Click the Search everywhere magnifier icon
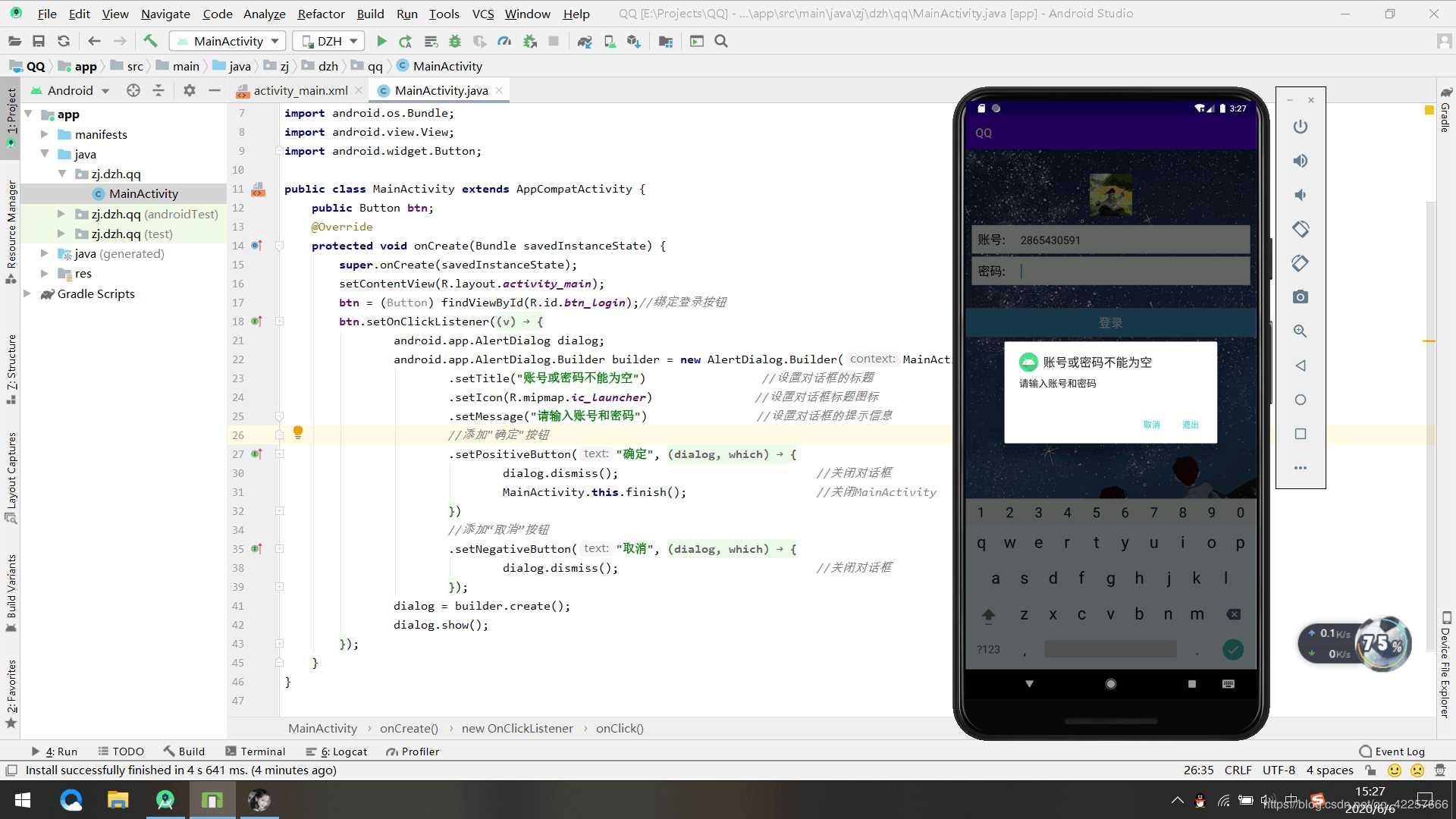 click(x=721, y=41)
